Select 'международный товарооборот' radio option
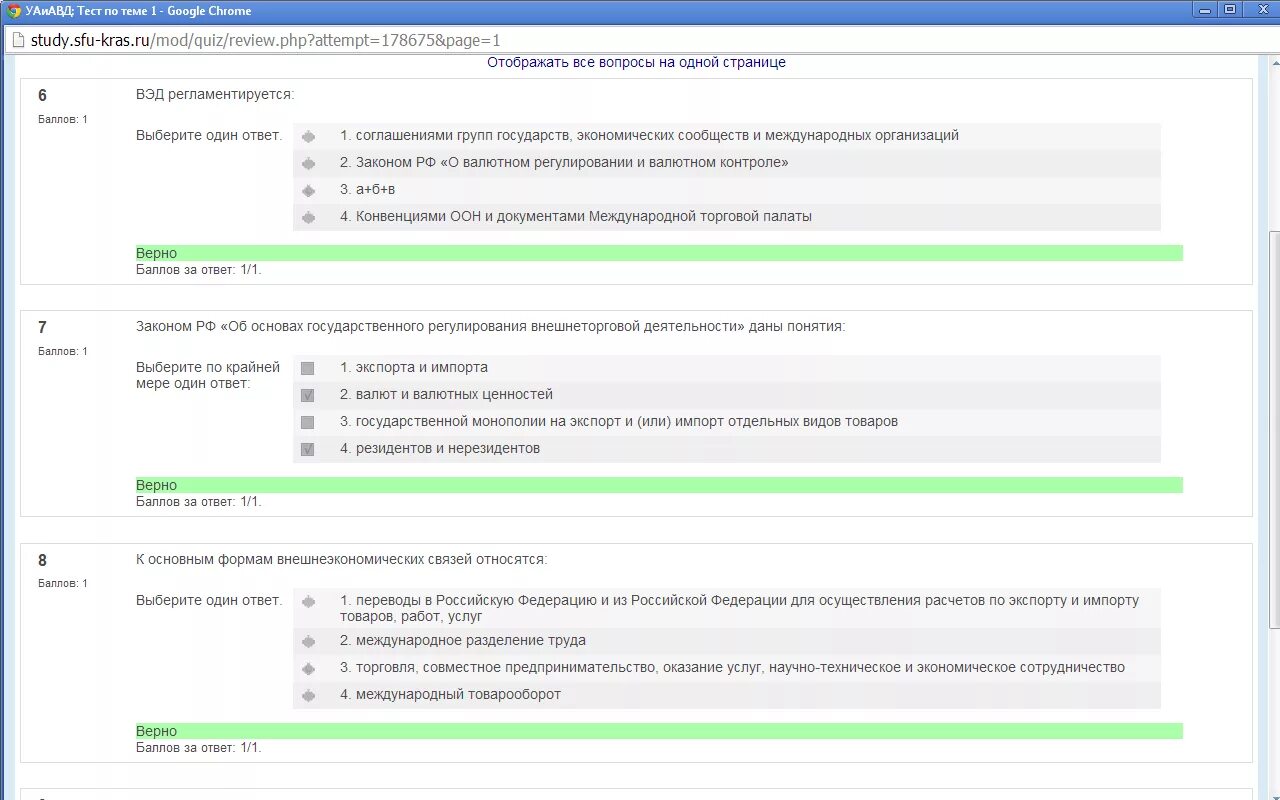This screenshot has width=1280, height=800. click(x=309, y=695)
